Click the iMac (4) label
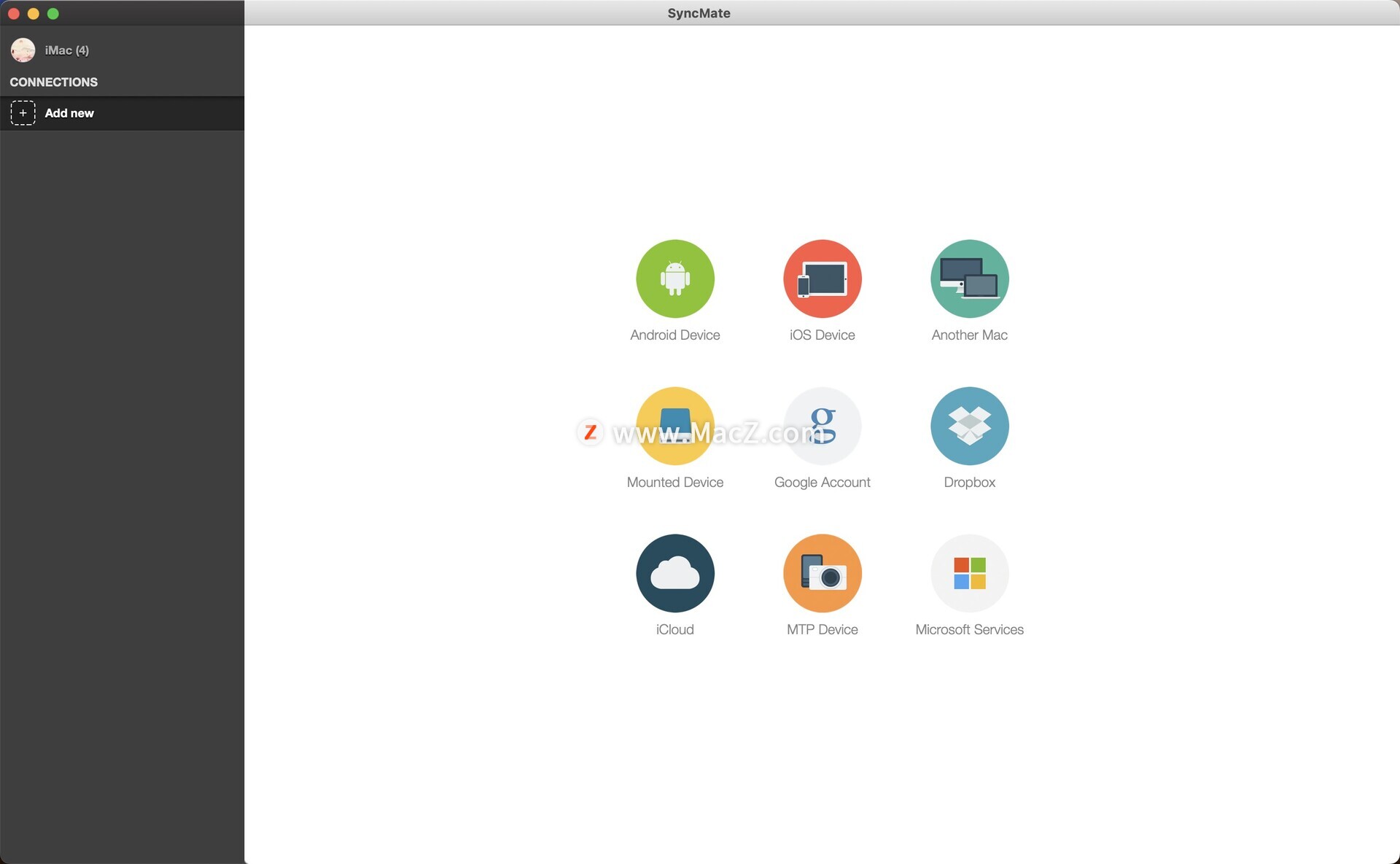The height and width of the screenshot is (864, 1400). point(66,50)
